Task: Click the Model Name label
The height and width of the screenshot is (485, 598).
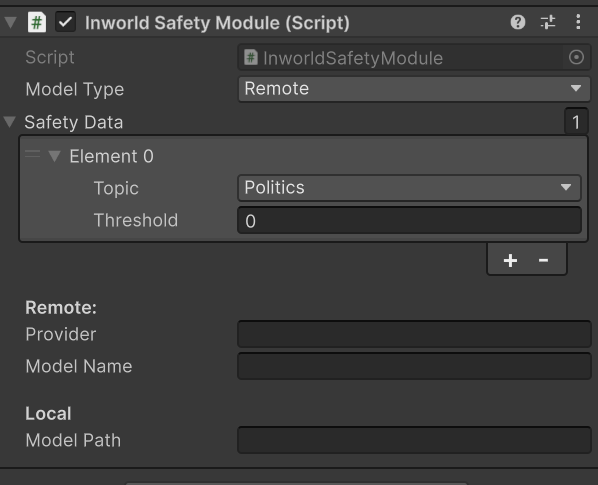Action: click(x=79, y=366)
